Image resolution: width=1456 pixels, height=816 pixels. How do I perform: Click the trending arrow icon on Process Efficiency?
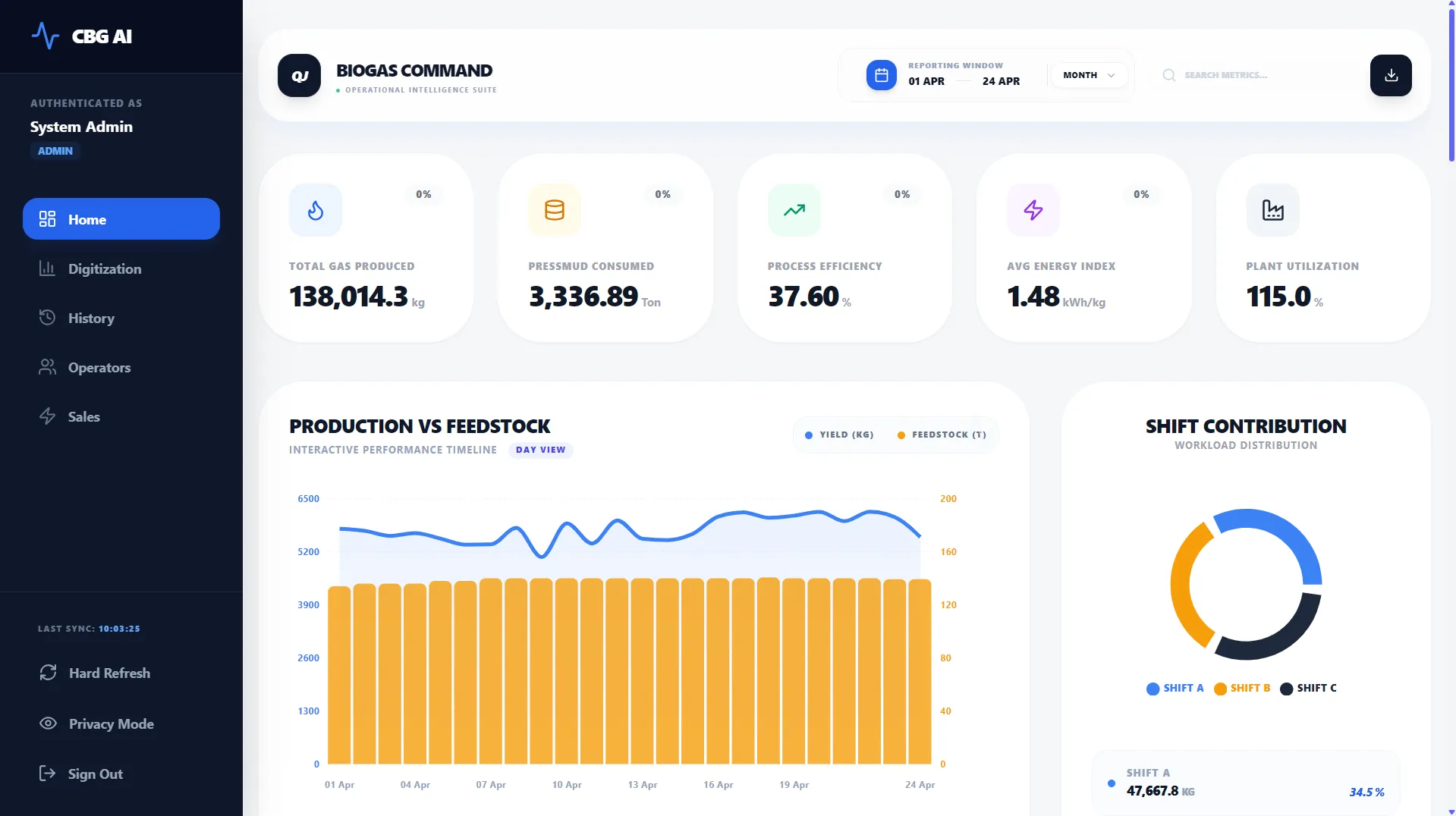(x=794, y=210)
